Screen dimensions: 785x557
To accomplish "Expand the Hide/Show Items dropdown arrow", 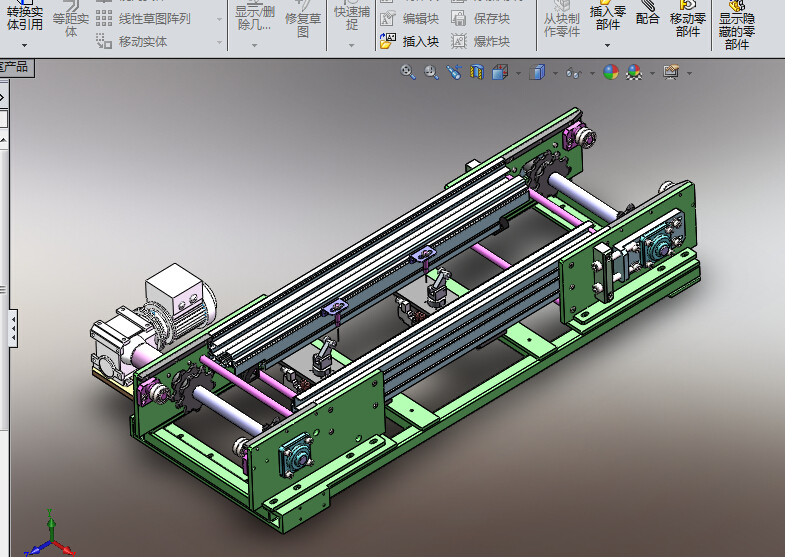I will click(x=592, y=74).
